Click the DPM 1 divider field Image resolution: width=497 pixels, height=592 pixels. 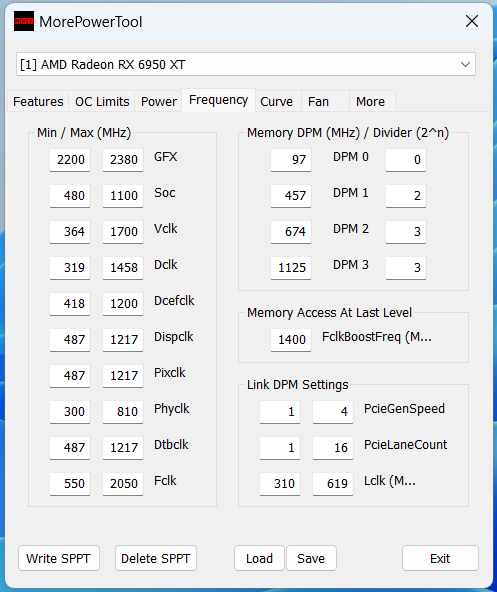pos(406,196)
